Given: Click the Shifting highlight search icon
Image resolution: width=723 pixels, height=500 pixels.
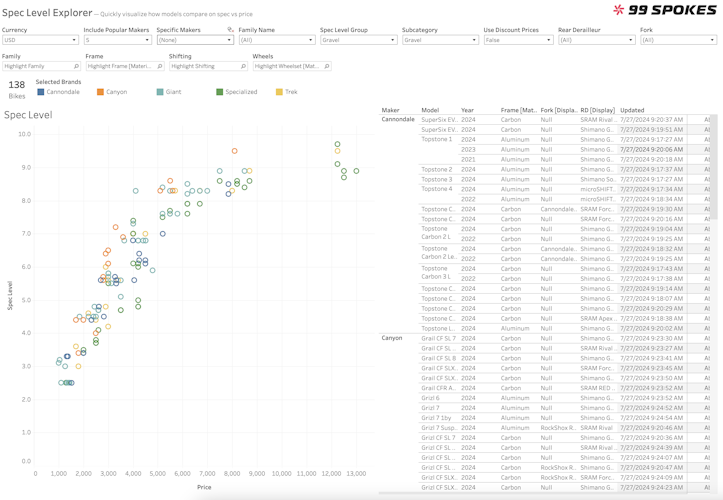Looking at the screenshot, I should tap(243, 66).
